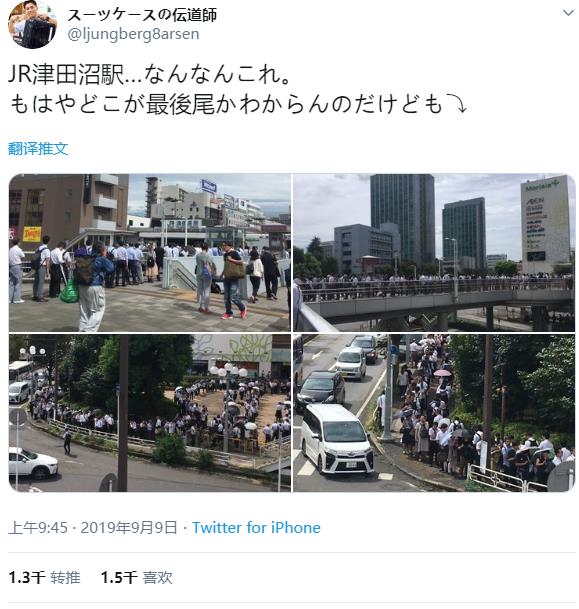Click the 喜欢 label
This screenshot has height=609, width=579.
(x=157, y=578)
